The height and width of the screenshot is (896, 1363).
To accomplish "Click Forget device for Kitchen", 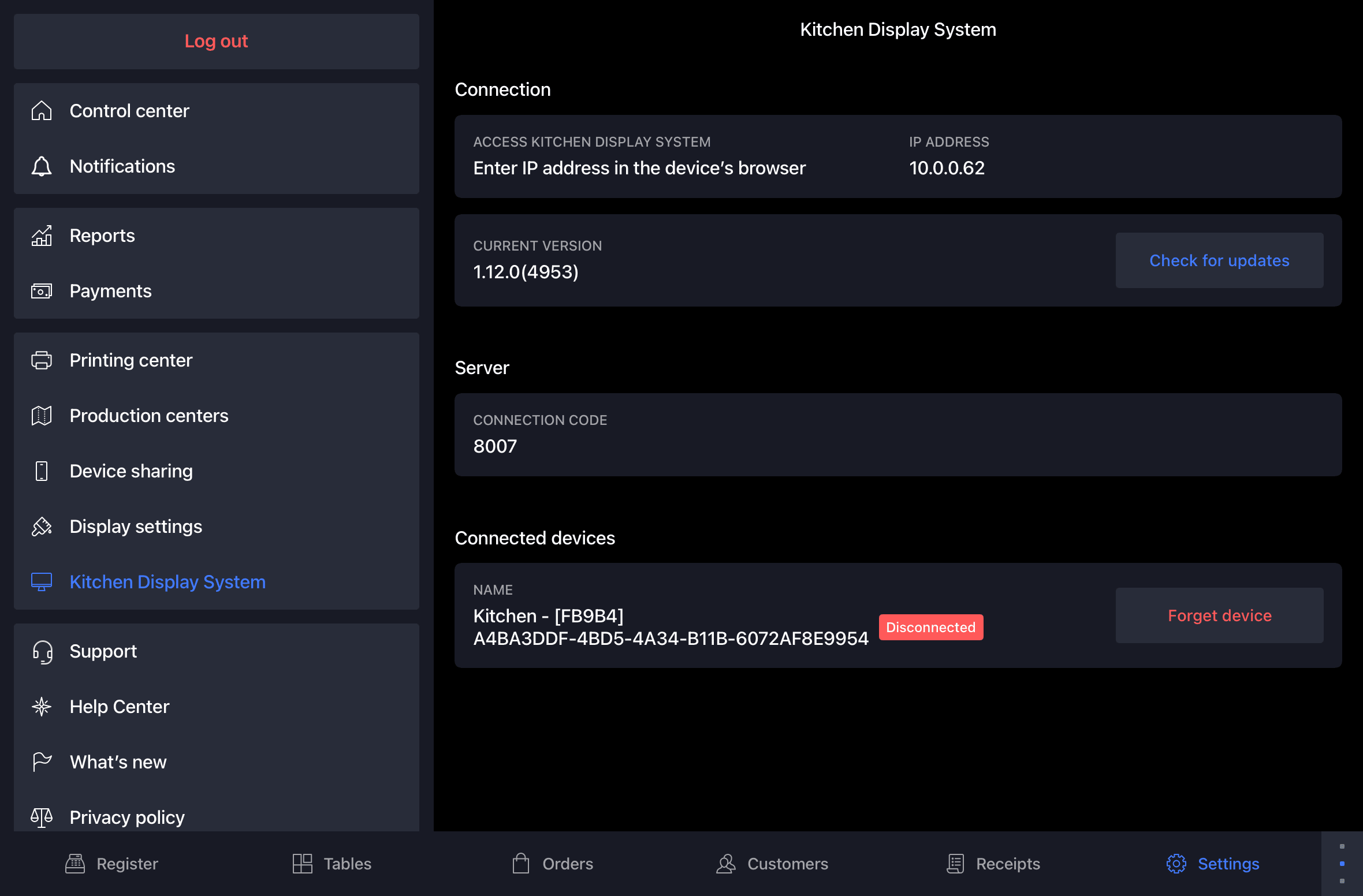I will pyautogui.click(x=1219, y=615).
